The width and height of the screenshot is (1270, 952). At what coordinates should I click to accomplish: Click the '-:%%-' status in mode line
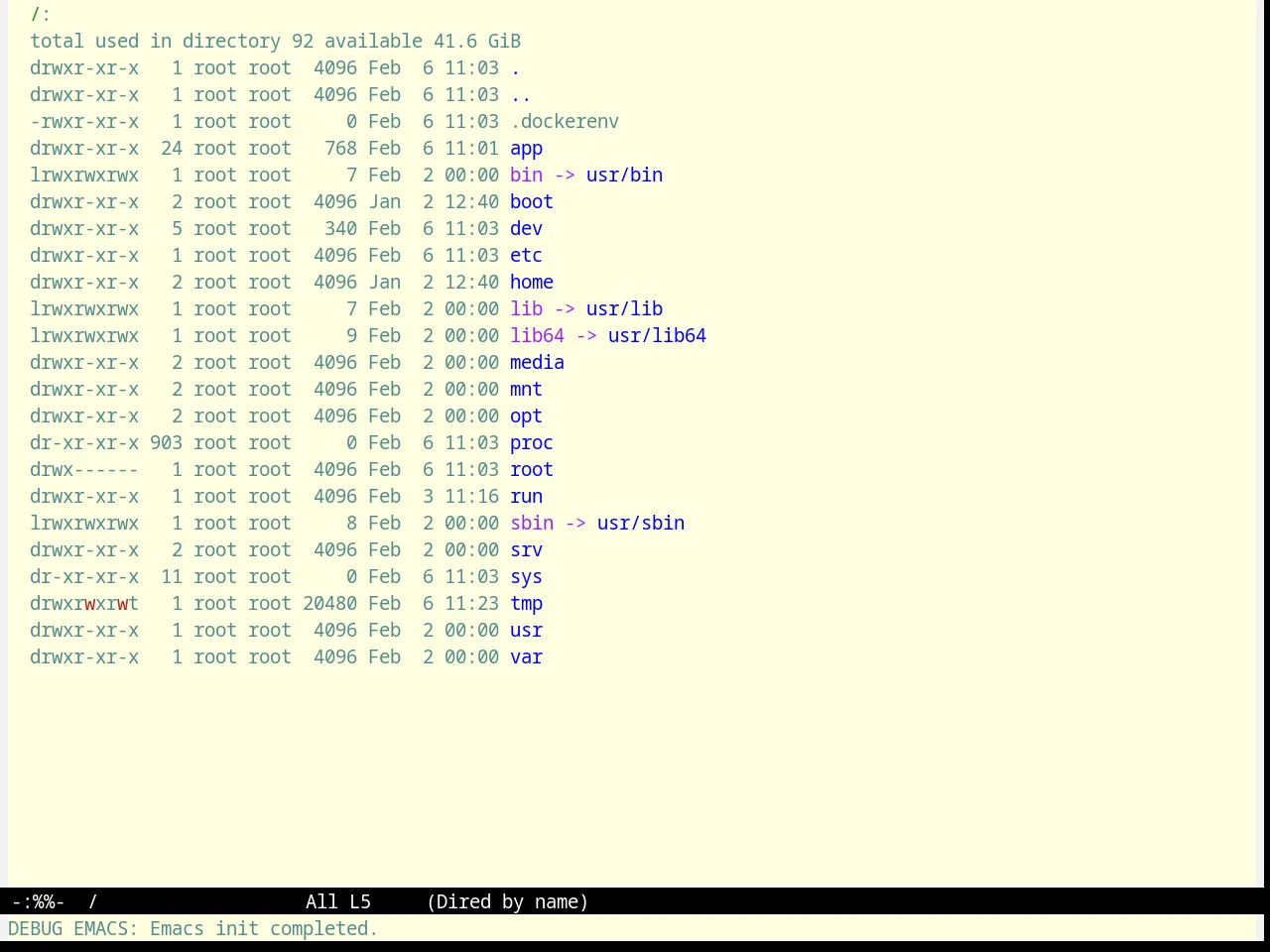(x=38, y=901)
